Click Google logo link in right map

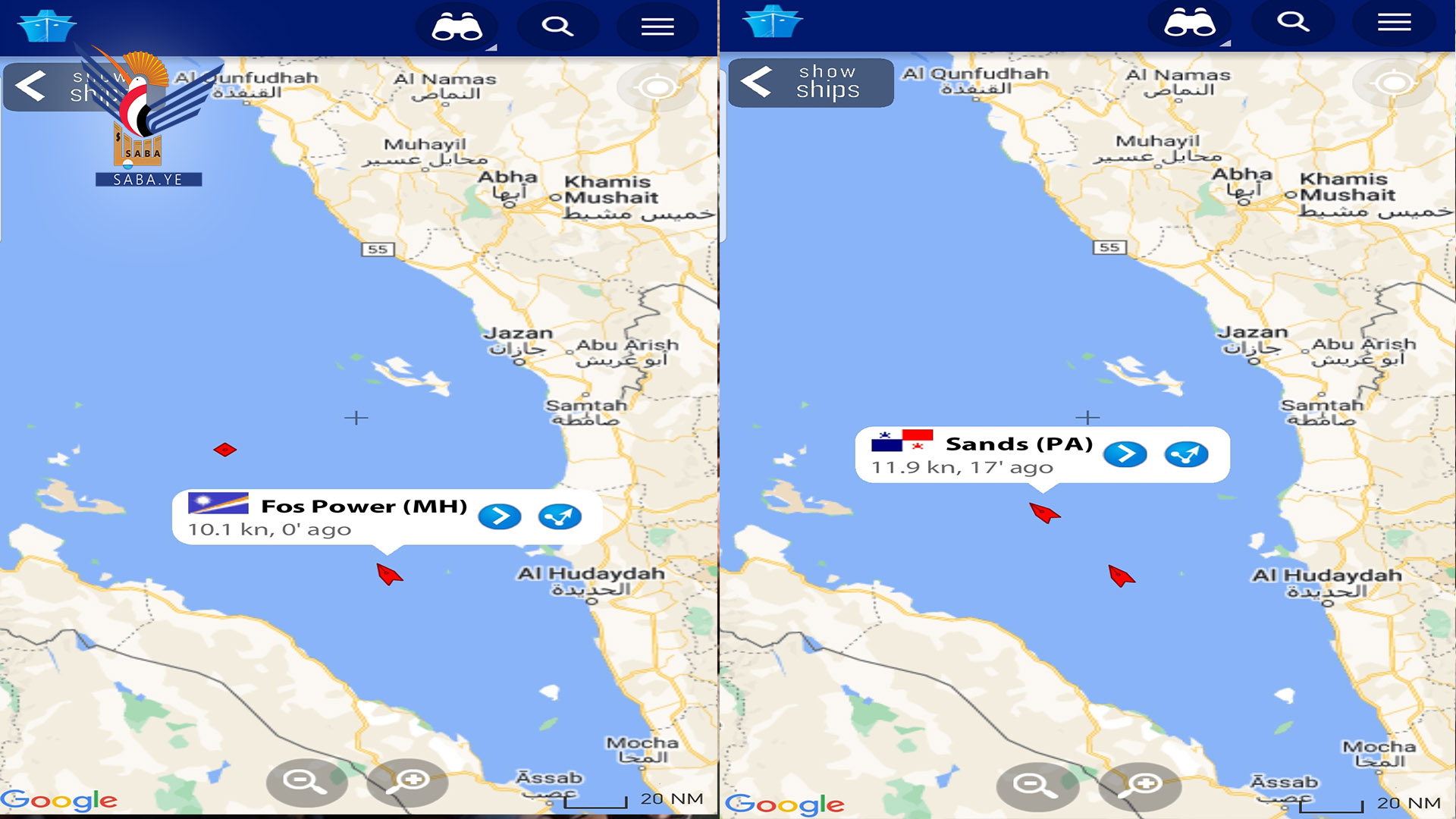(x=785, y=804)
